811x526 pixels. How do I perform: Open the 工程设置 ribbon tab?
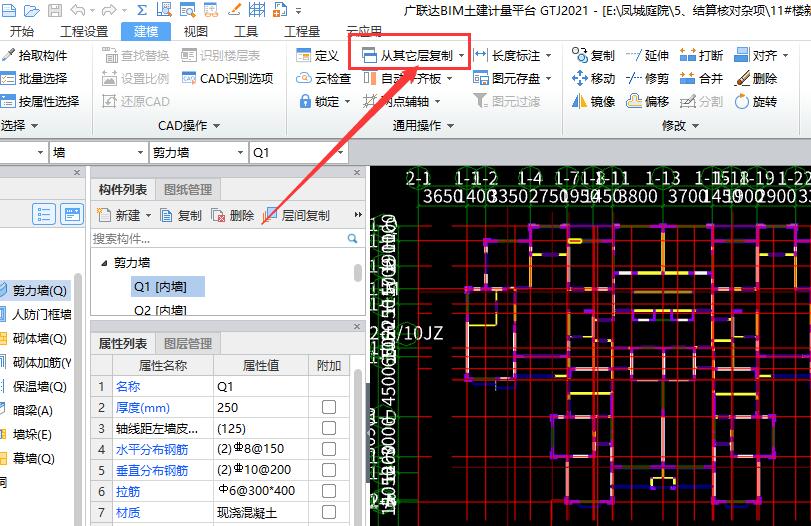pyautogui.click(x=84, y=32)
